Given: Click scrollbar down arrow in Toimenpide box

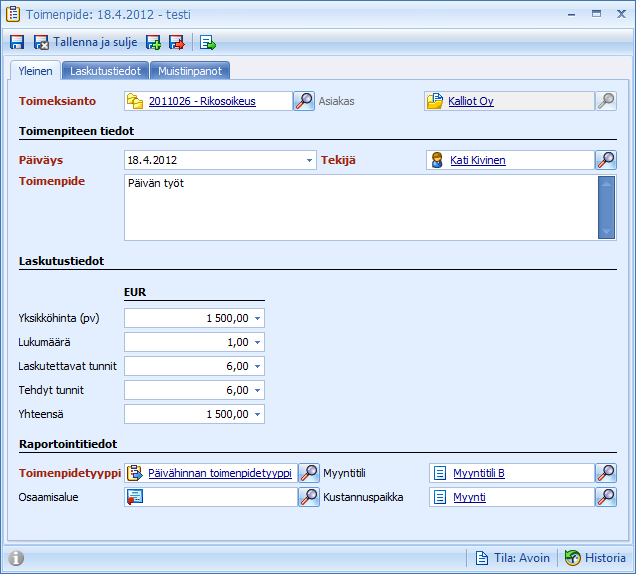Looking at the screenshot, I should [606, 232].
